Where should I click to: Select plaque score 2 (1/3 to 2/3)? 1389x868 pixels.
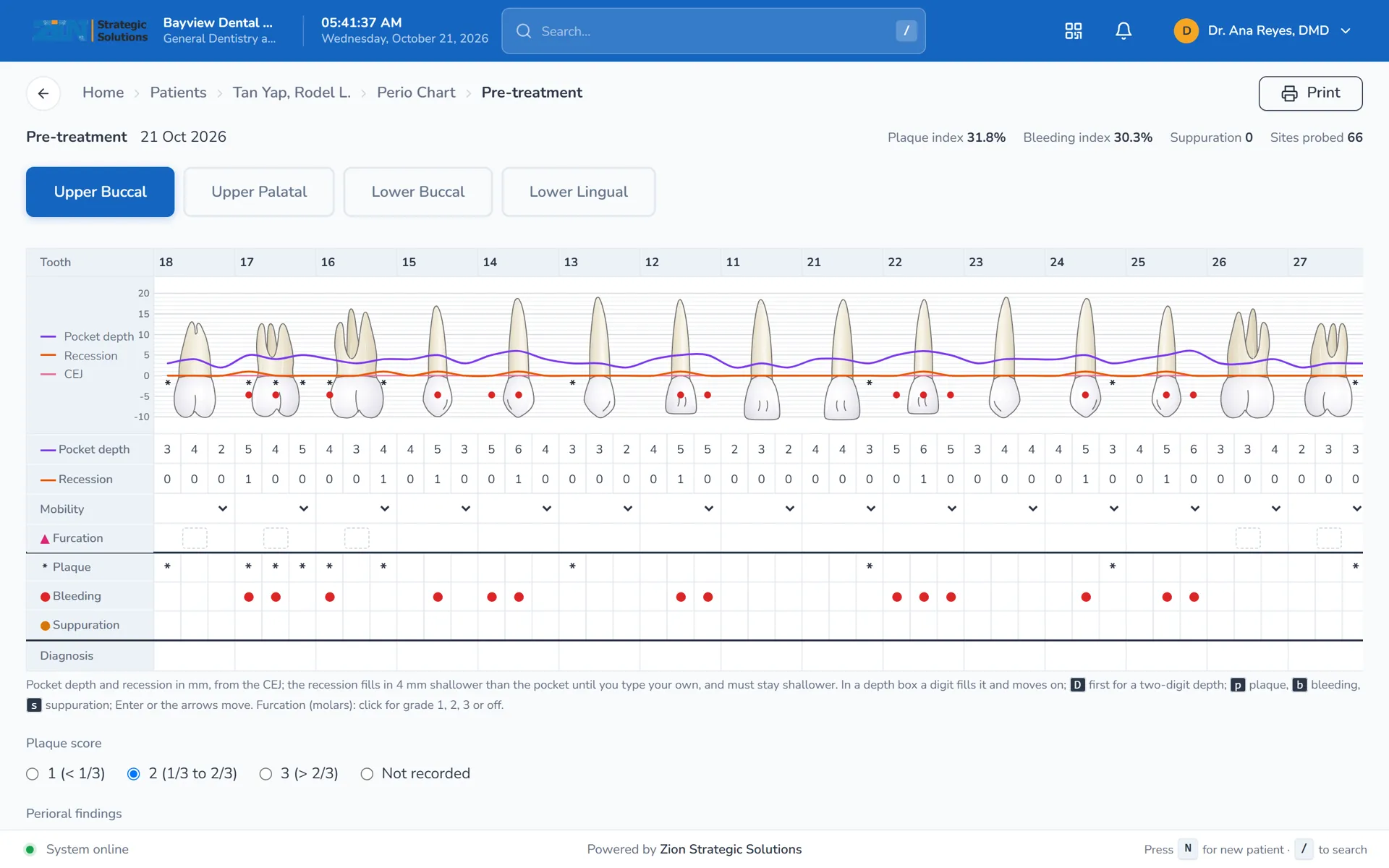pos(133,774)
